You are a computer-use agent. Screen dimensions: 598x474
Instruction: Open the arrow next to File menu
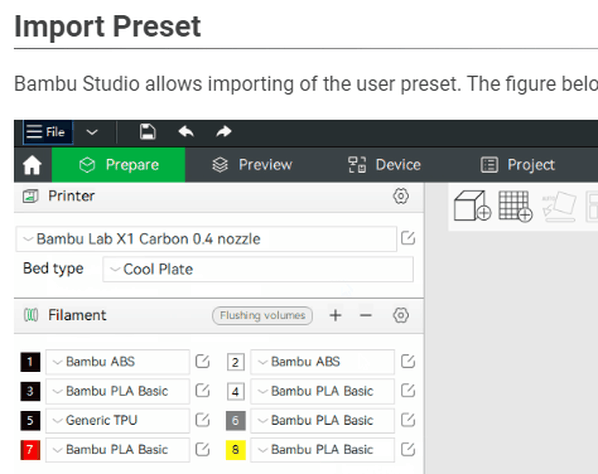click(92, 132)
